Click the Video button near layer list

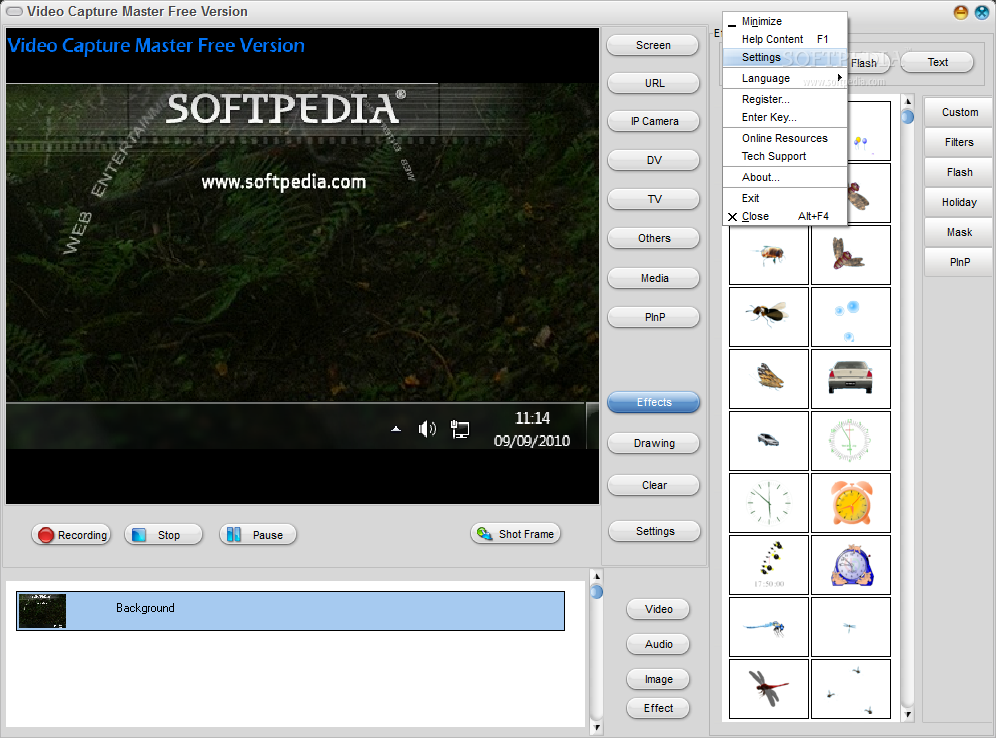[x=658, y=609]
